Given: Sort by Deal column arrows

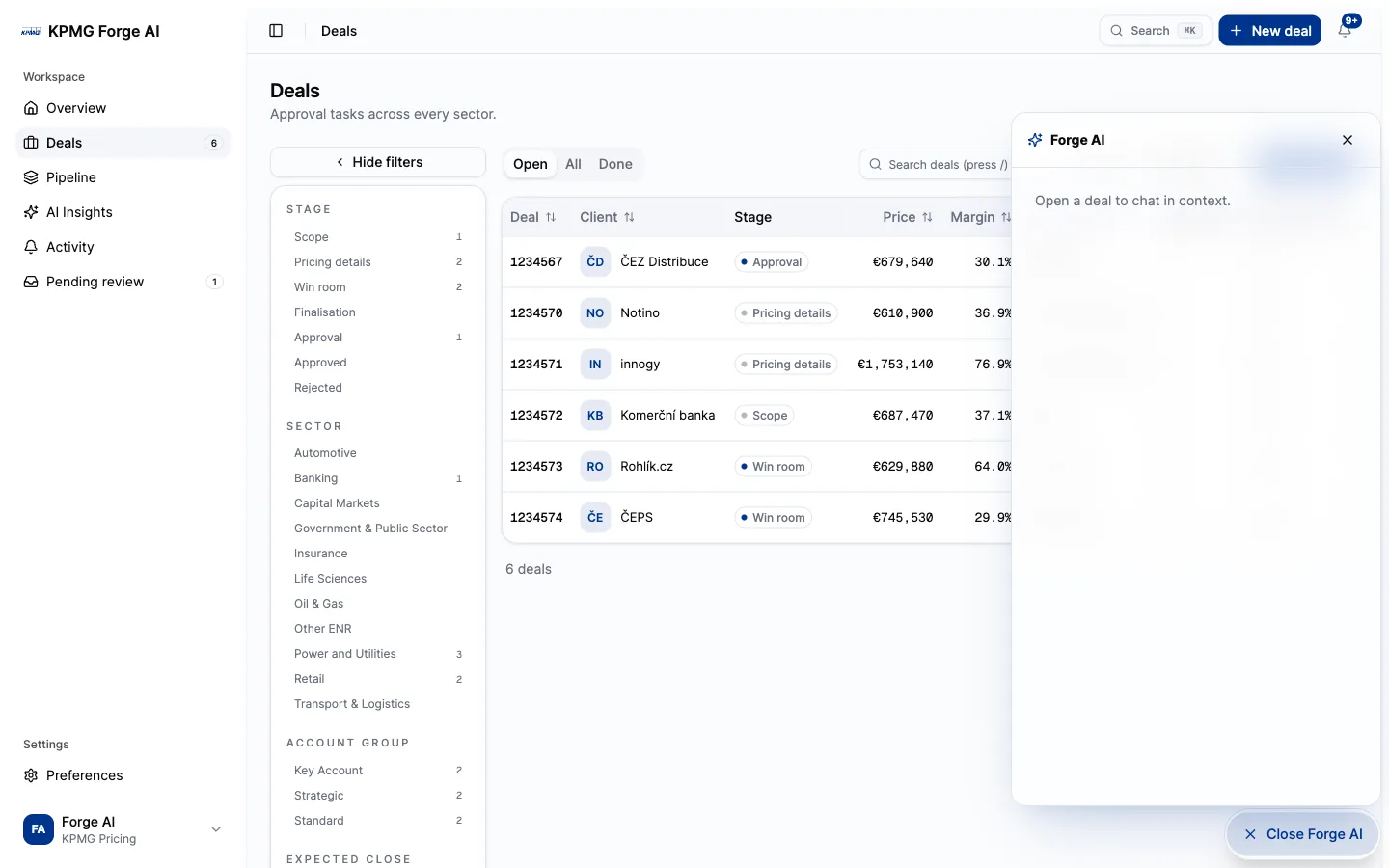Looking at the screenshot, I should pyautogui.click(x=551, y=218).
